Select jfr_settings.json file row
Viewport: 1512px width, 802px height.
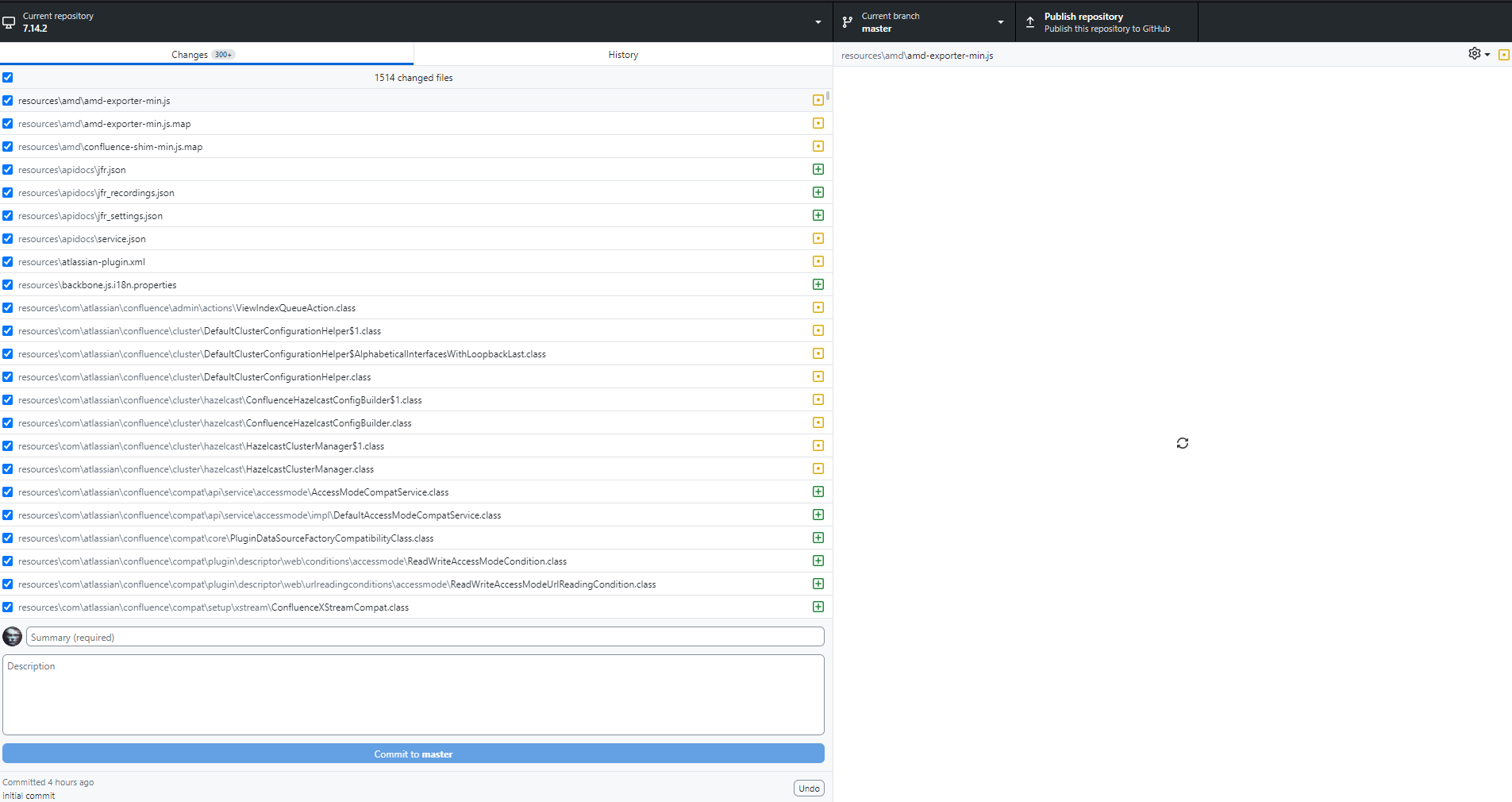pyautogui.click(x=416, y=215)
